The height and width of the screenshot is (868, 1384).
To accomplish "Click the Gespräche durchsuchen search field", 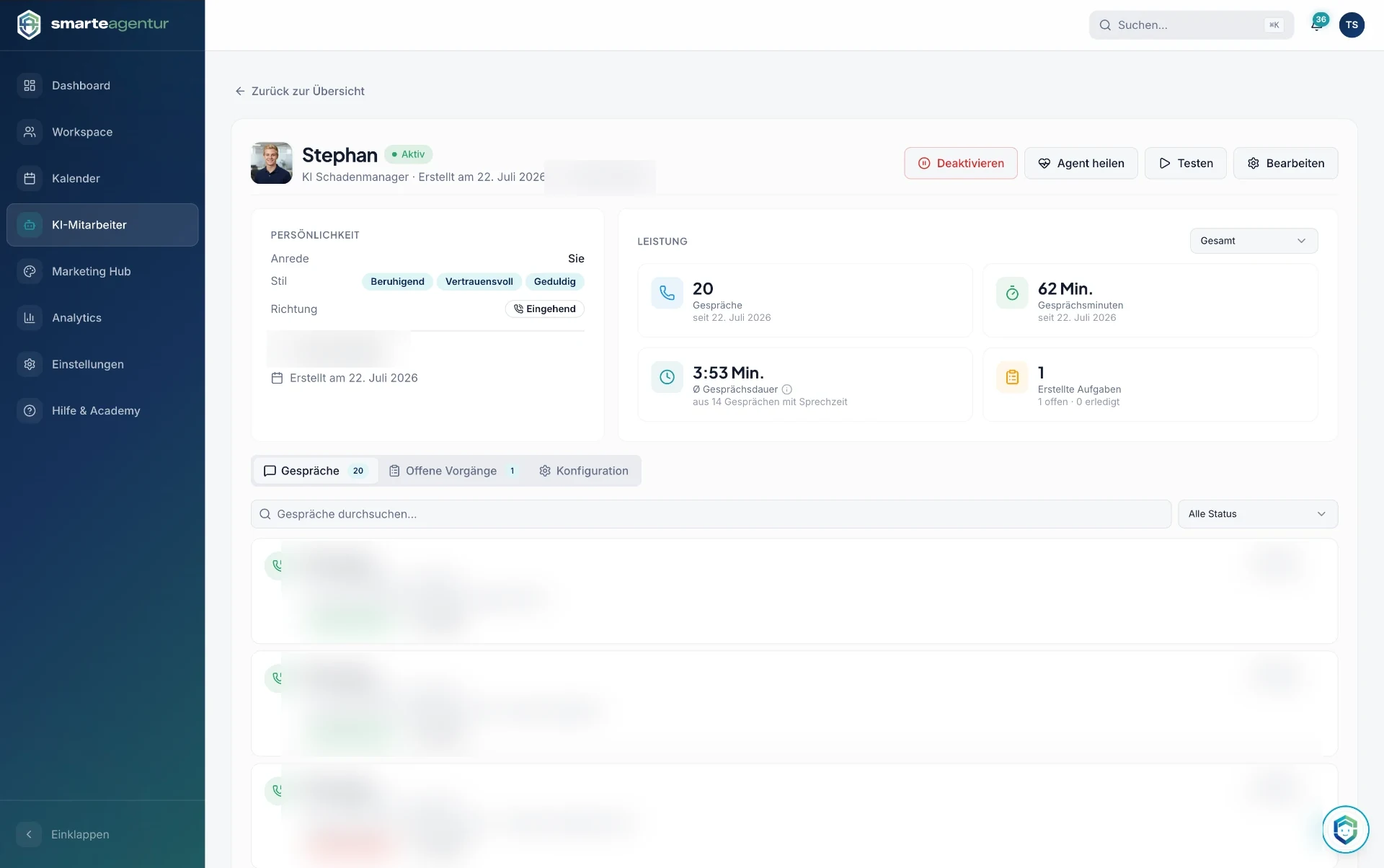I will tap(711, 514).
